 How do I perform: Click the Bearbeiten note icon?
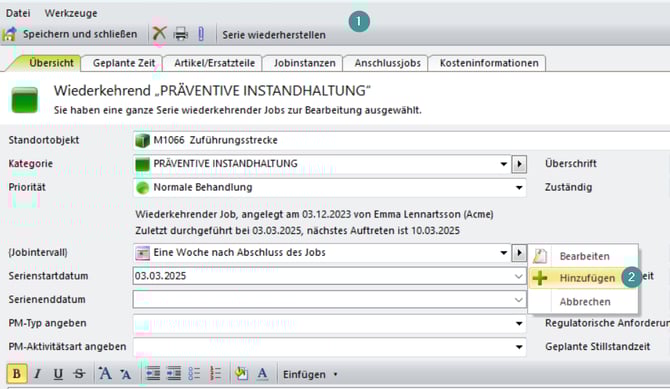coord(540,256)
